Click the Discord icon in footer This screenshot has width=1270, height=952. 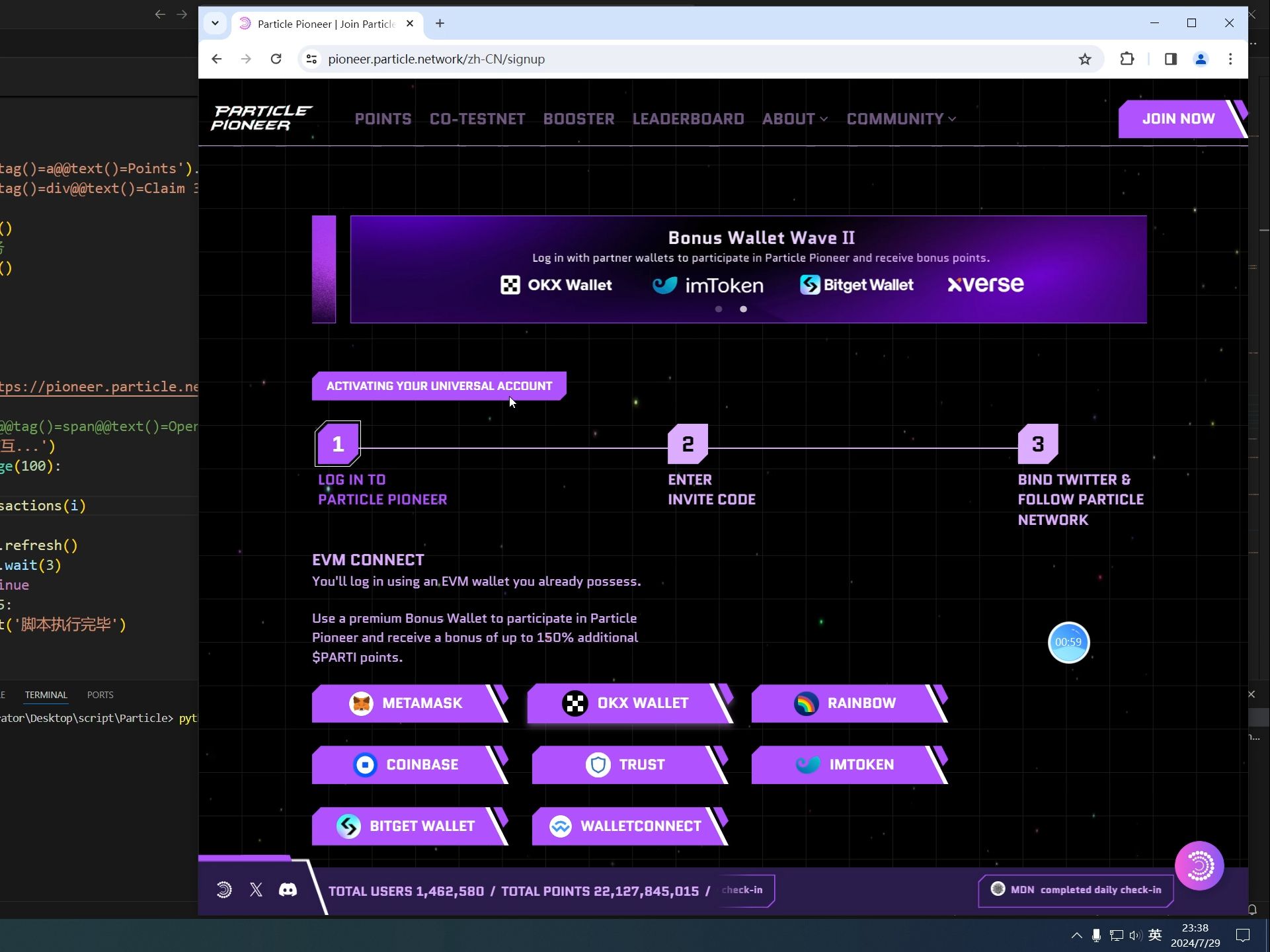point(288,890)
